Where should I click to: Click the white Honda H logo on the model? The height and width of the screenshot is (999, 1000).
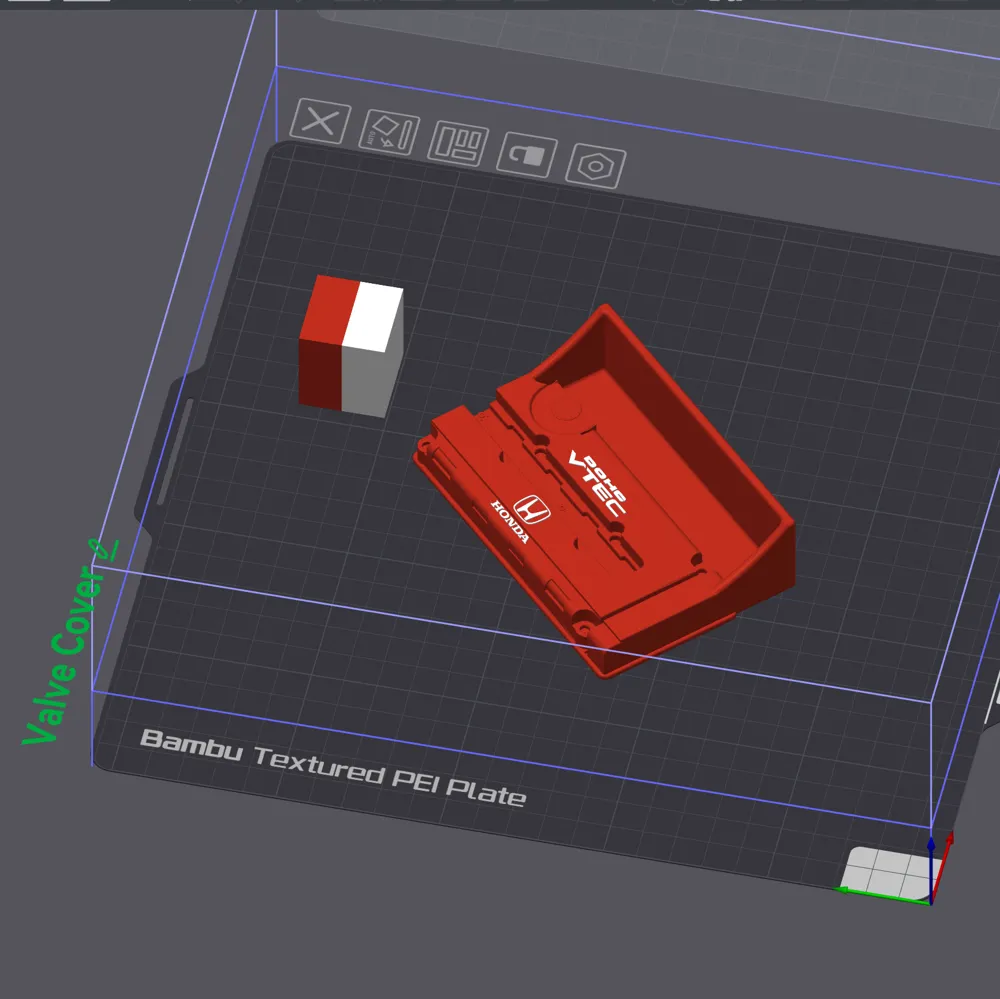[532, 510]
